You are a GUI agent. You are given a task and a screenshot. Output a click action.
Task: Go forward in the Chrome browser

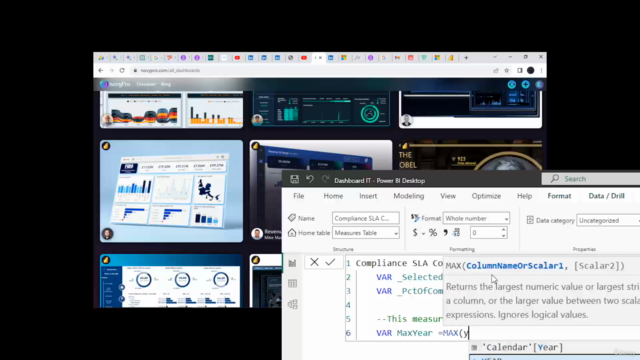coord(111,70)
